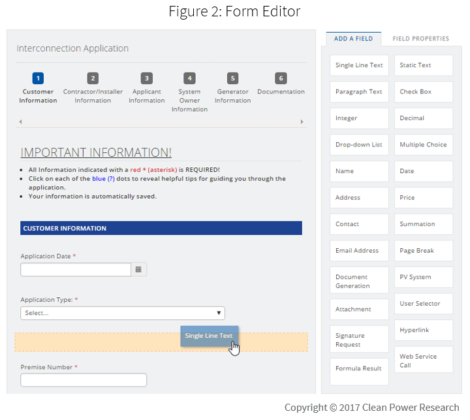The height and width of the screenshot is (420, 470).
Task: Add a Signature Request field
Action: [x=359, y=339]
